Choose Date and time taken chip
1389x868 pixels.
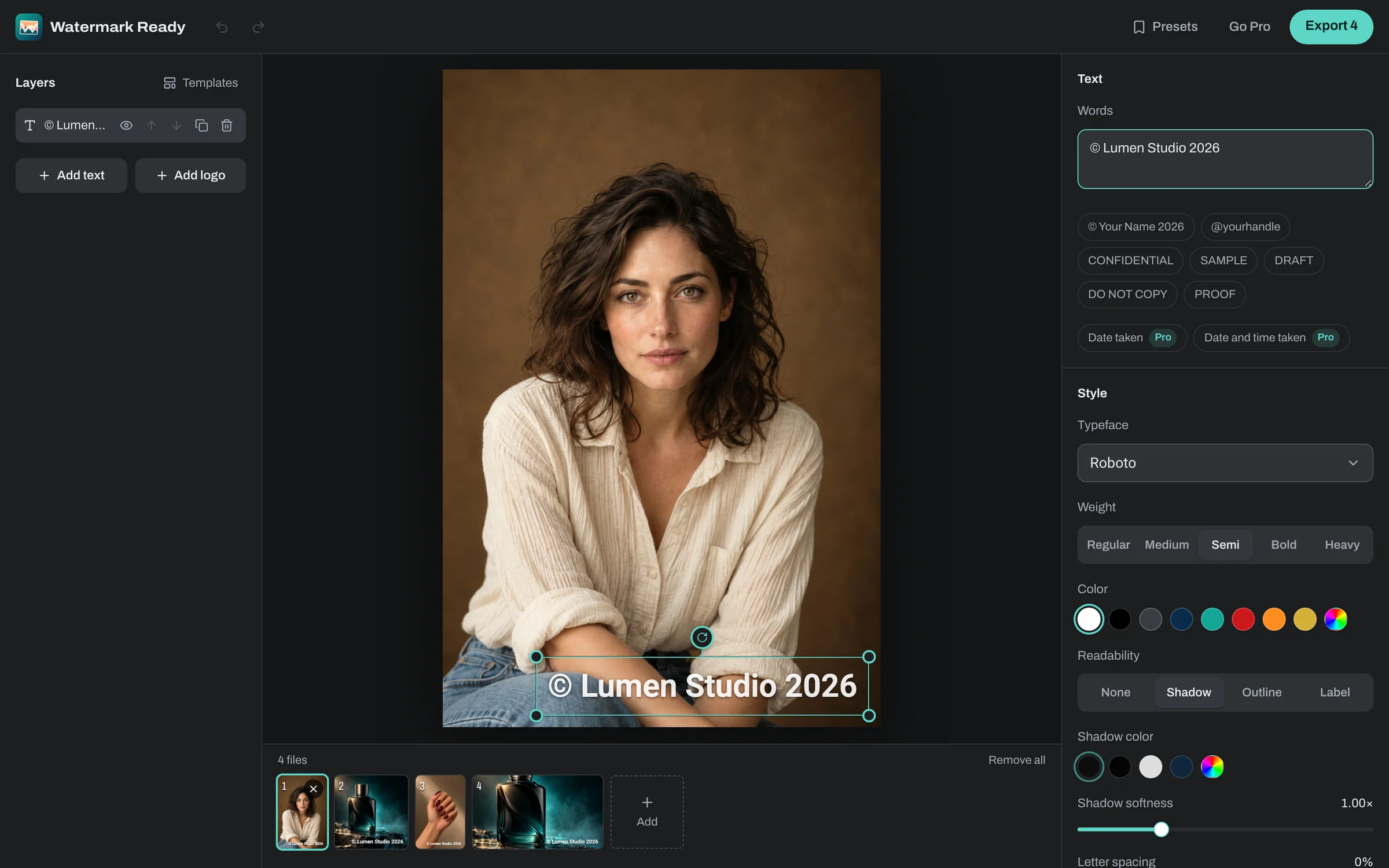coord(1272,337)
